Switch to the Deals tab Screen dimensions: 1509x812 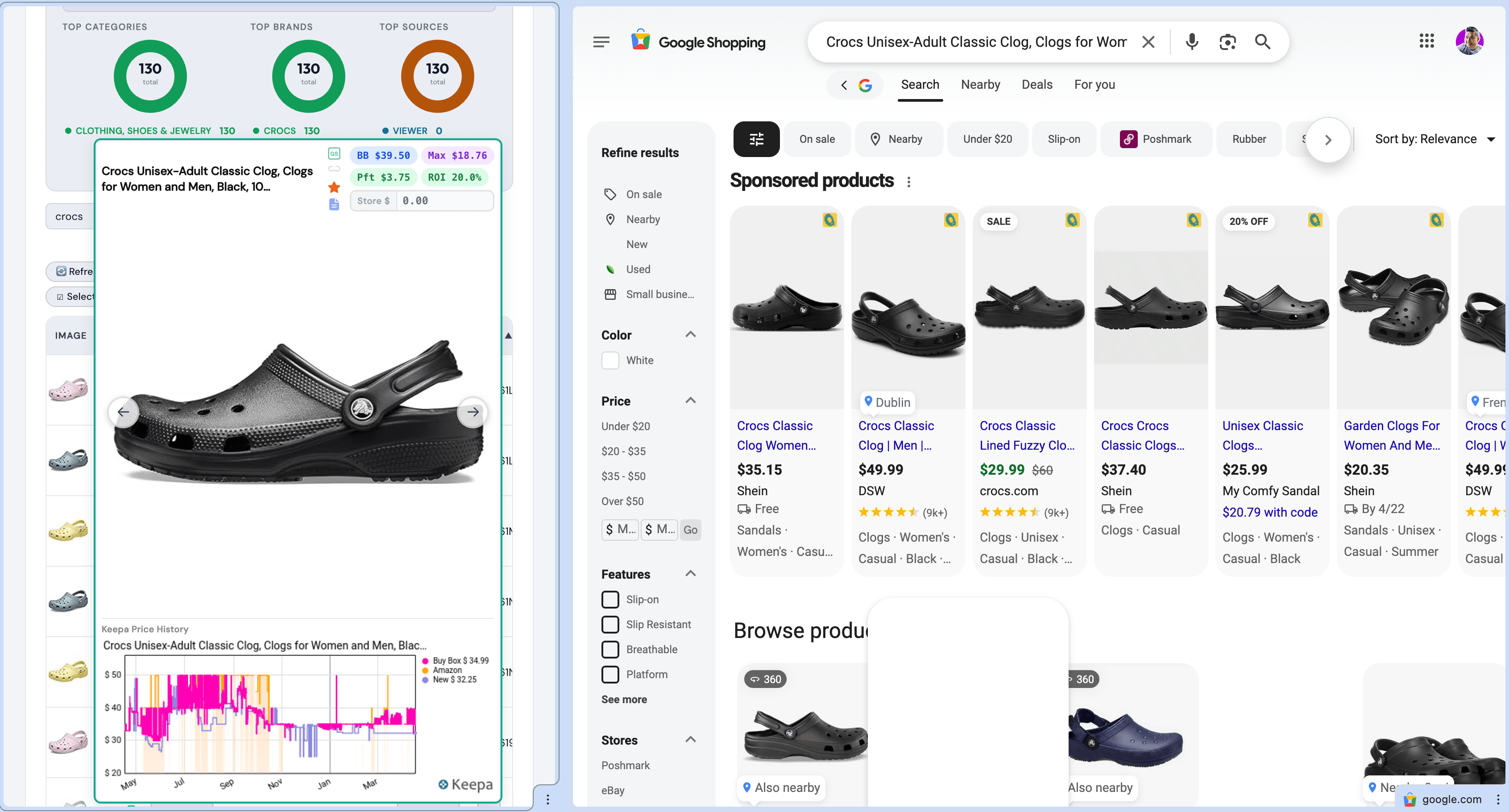point(1037,84)
